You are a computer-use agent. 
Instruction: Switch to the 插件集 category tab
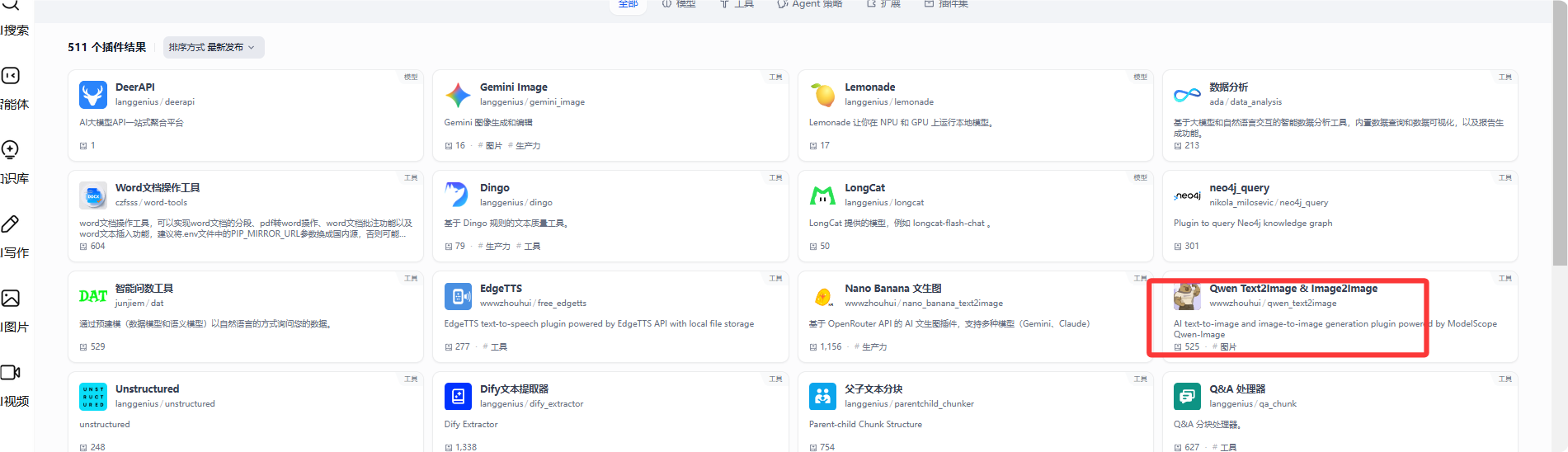946,4
